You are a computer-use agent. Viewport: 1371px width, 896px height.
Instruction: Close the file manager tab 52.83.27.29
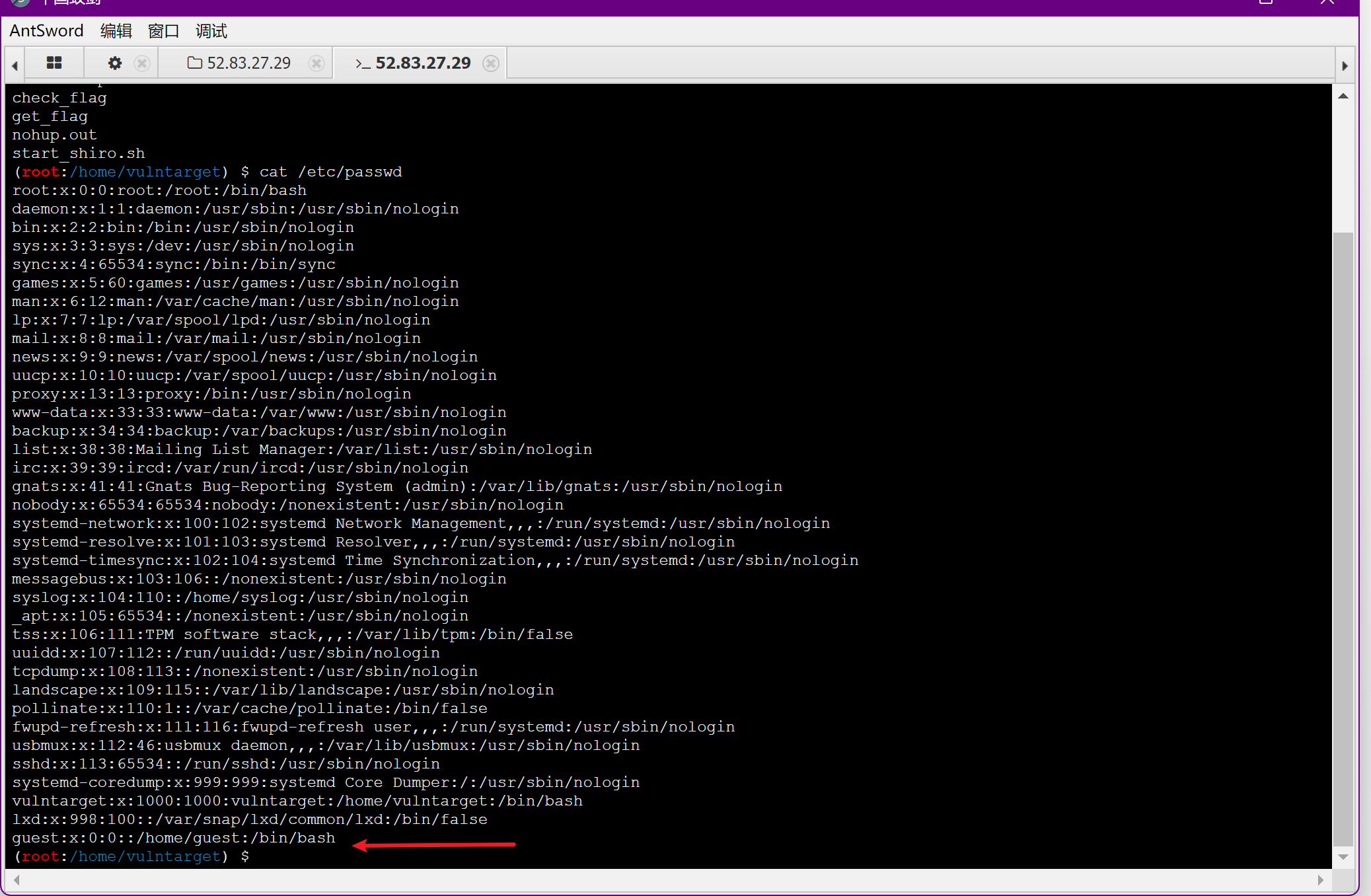[x=316, y=63]
